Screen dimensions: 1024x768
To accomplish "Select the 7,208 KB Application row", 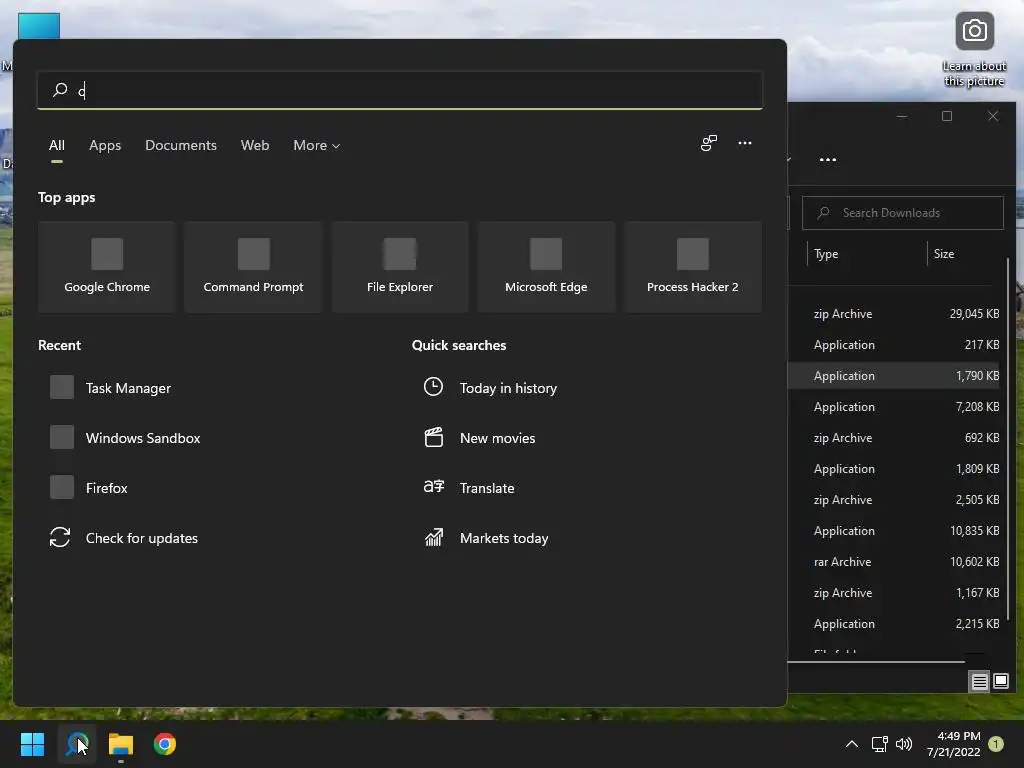I will tap(893, 407).
